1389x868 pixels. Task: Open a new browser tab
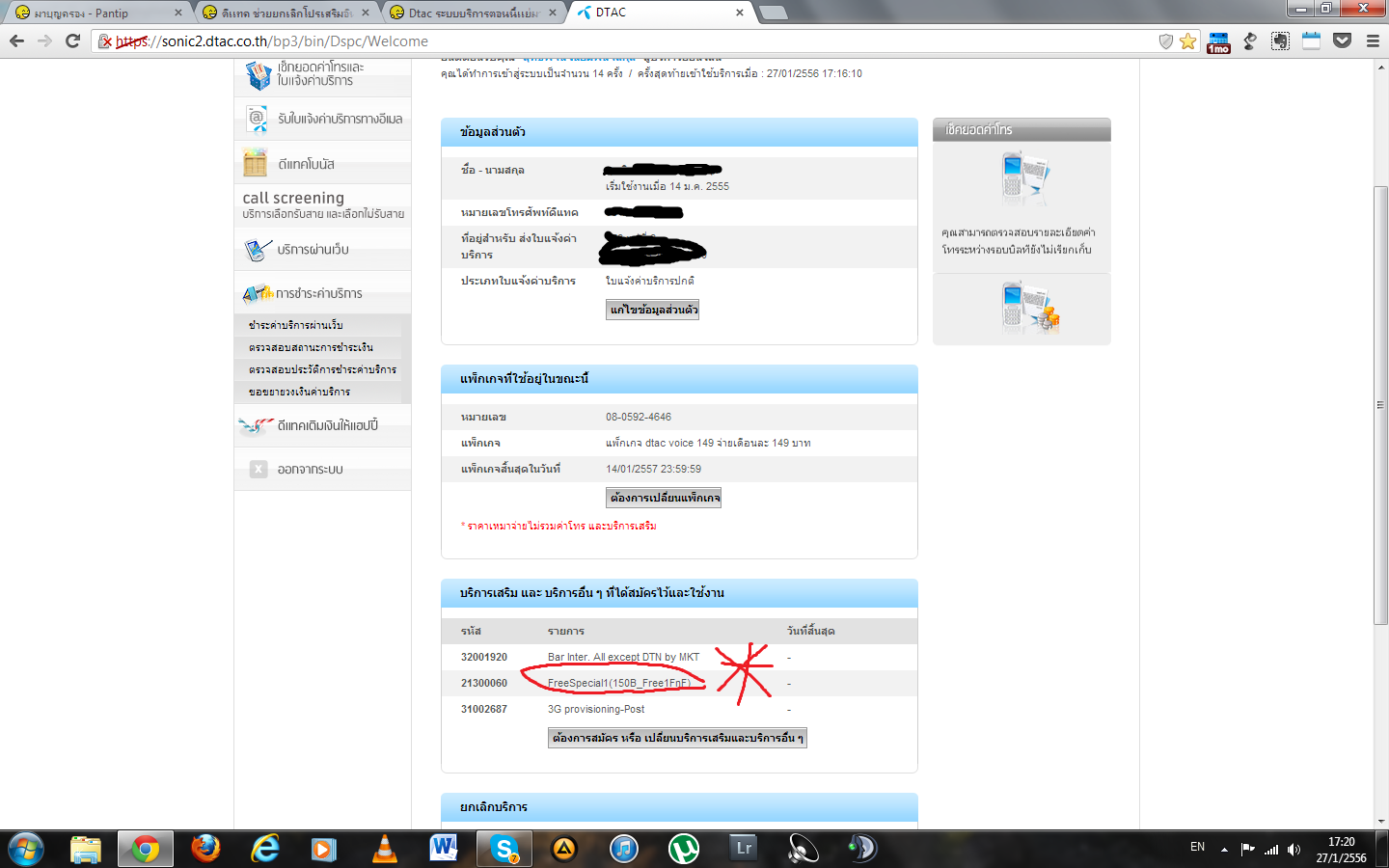[x=774, y=13]
